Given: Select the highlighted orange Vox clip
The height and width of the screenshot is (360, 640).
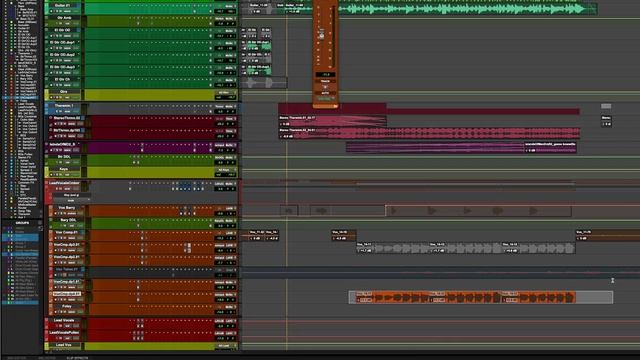Looking at the screenshot, I should click(x=465, y=297).
